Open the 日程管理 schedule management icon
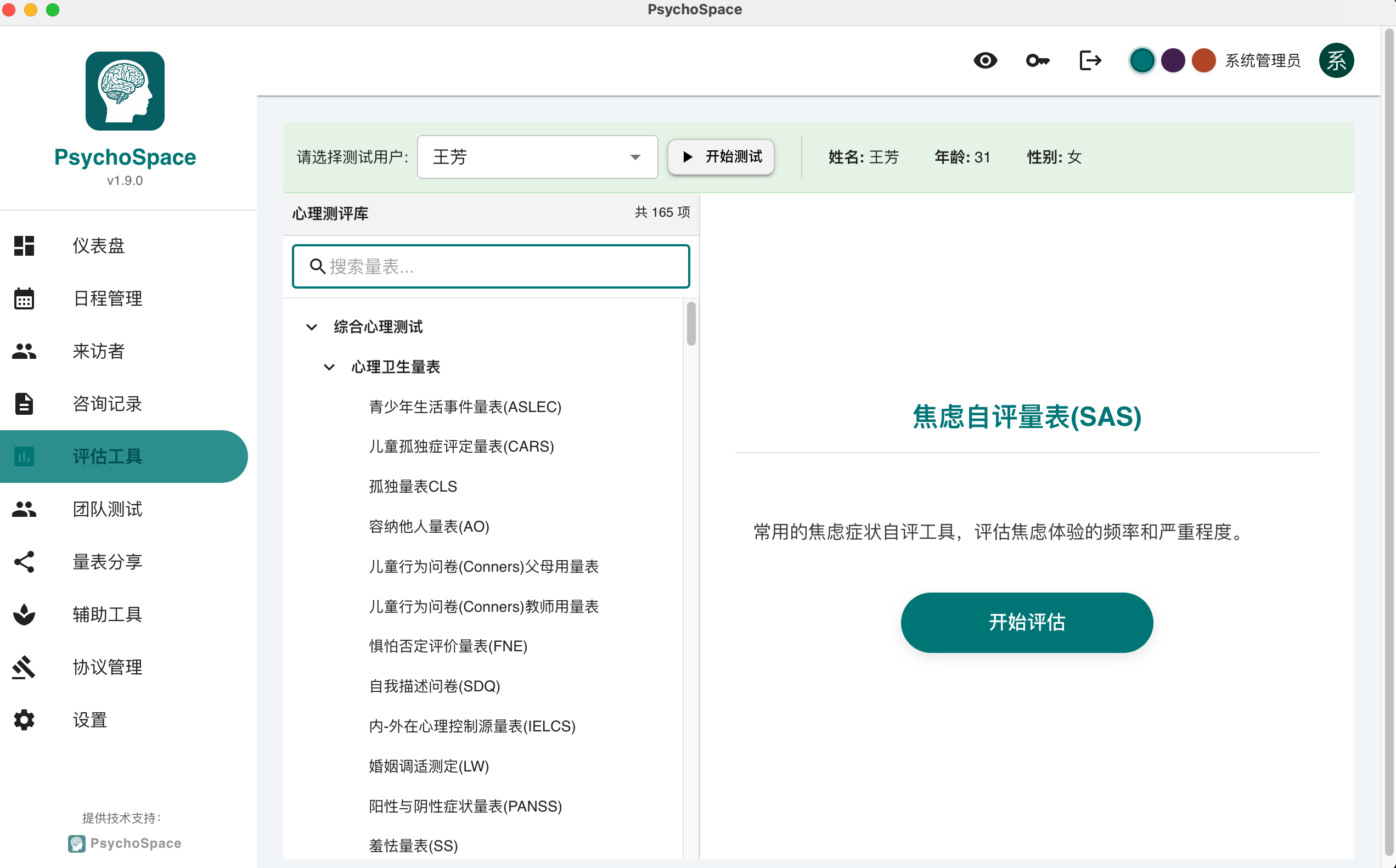 click(x=24, y=298)
